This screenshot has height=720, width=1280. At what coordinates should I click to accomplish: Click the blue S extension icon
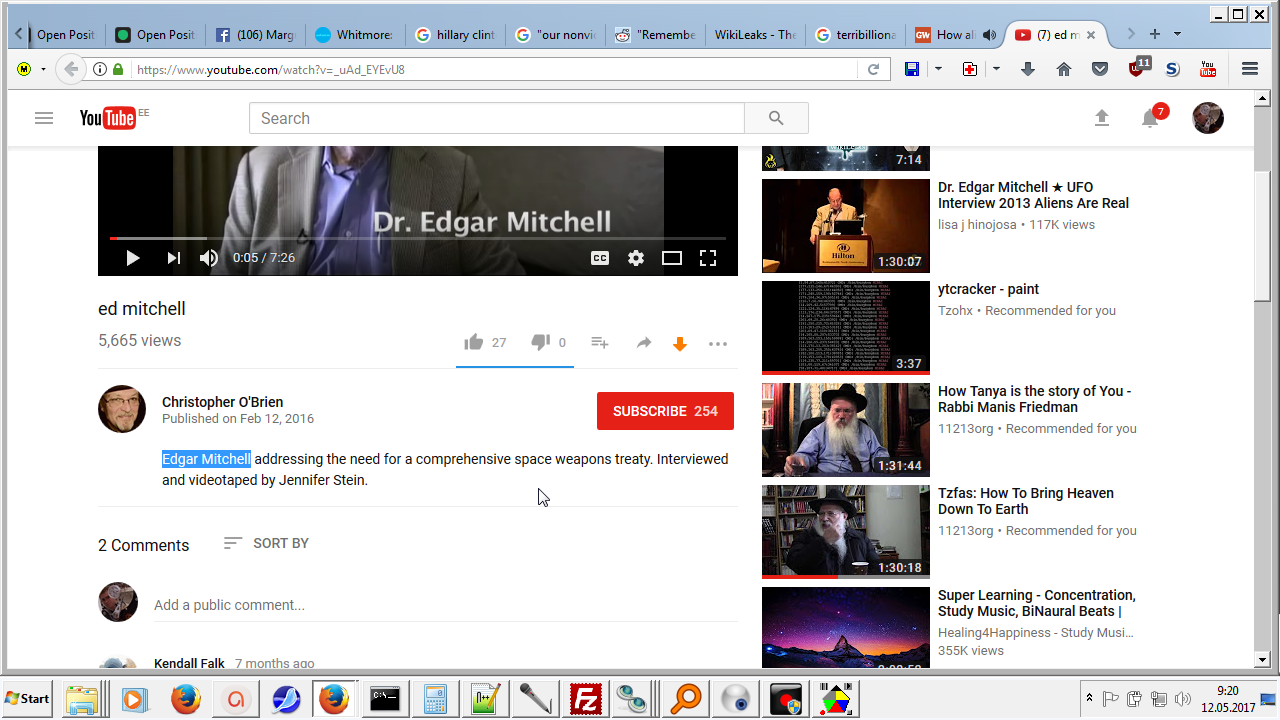pyautogui.click(x=1172, y=69)
